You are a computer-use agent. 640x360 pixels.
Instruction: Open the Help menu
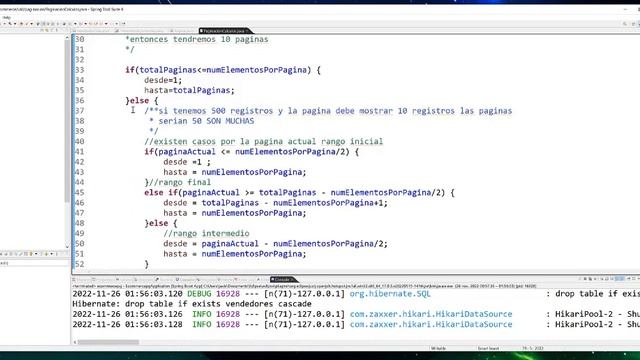(x=7, y=18)
